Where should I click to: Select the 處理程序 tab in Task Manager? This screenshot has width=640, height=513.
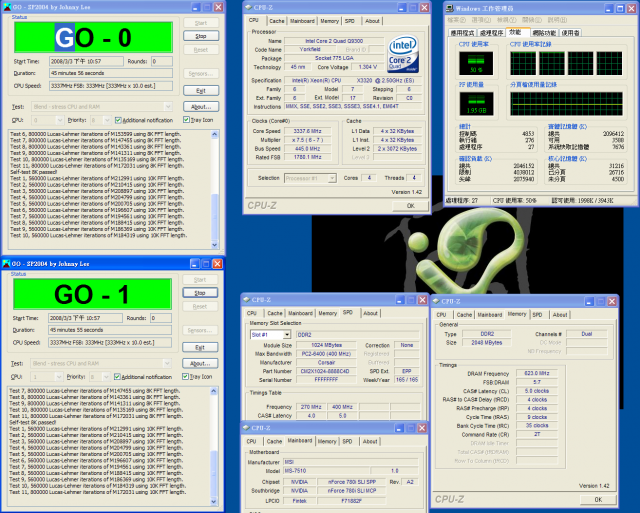pyautogui.click(x=491, y=33)
